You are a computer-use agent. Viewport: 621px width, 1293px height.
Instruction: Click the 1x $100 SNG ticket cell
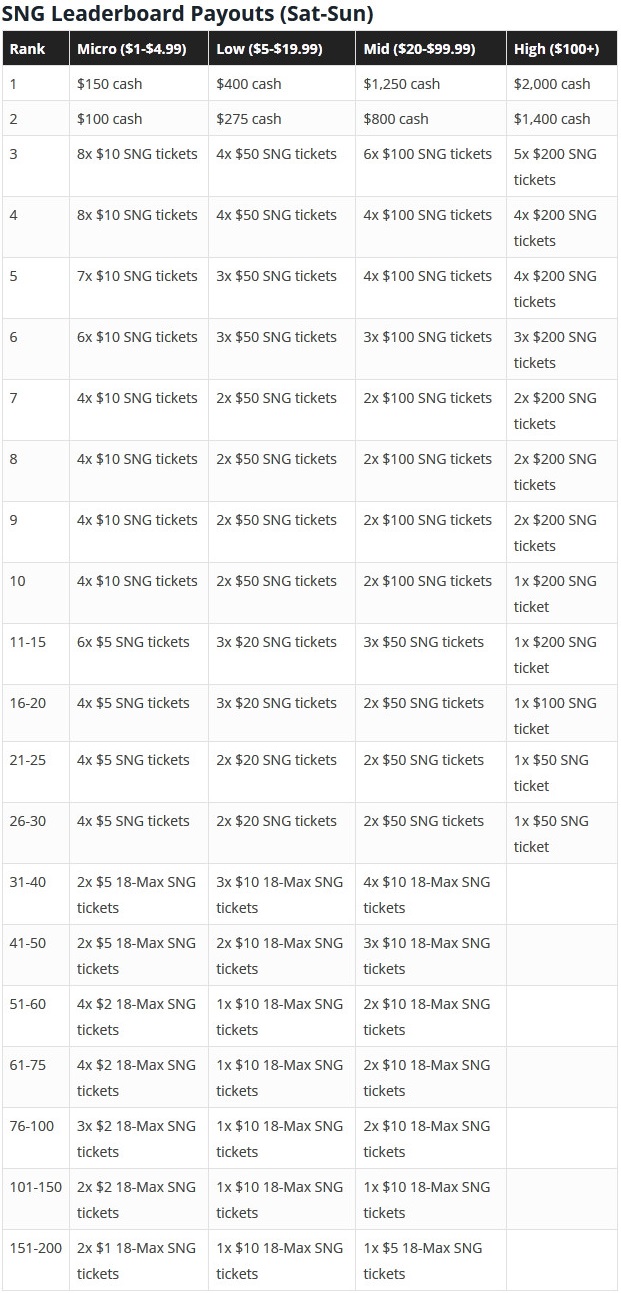[x=561, y=716]
